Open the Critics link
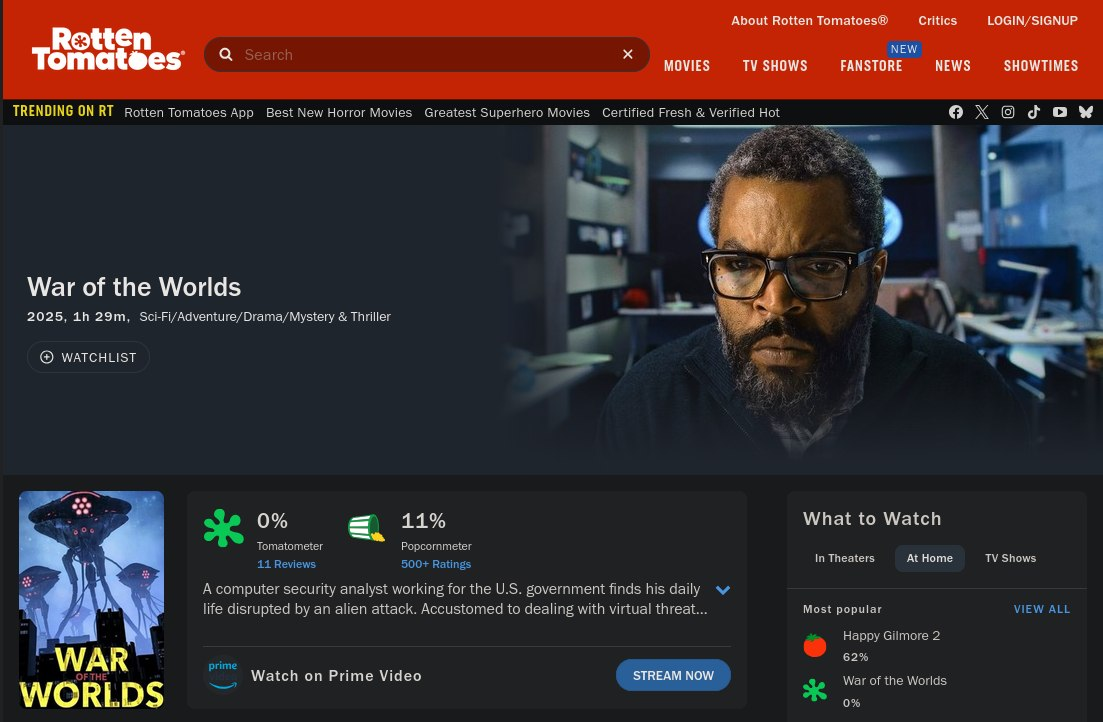The image size is (1103, 722). click(937, 20)
